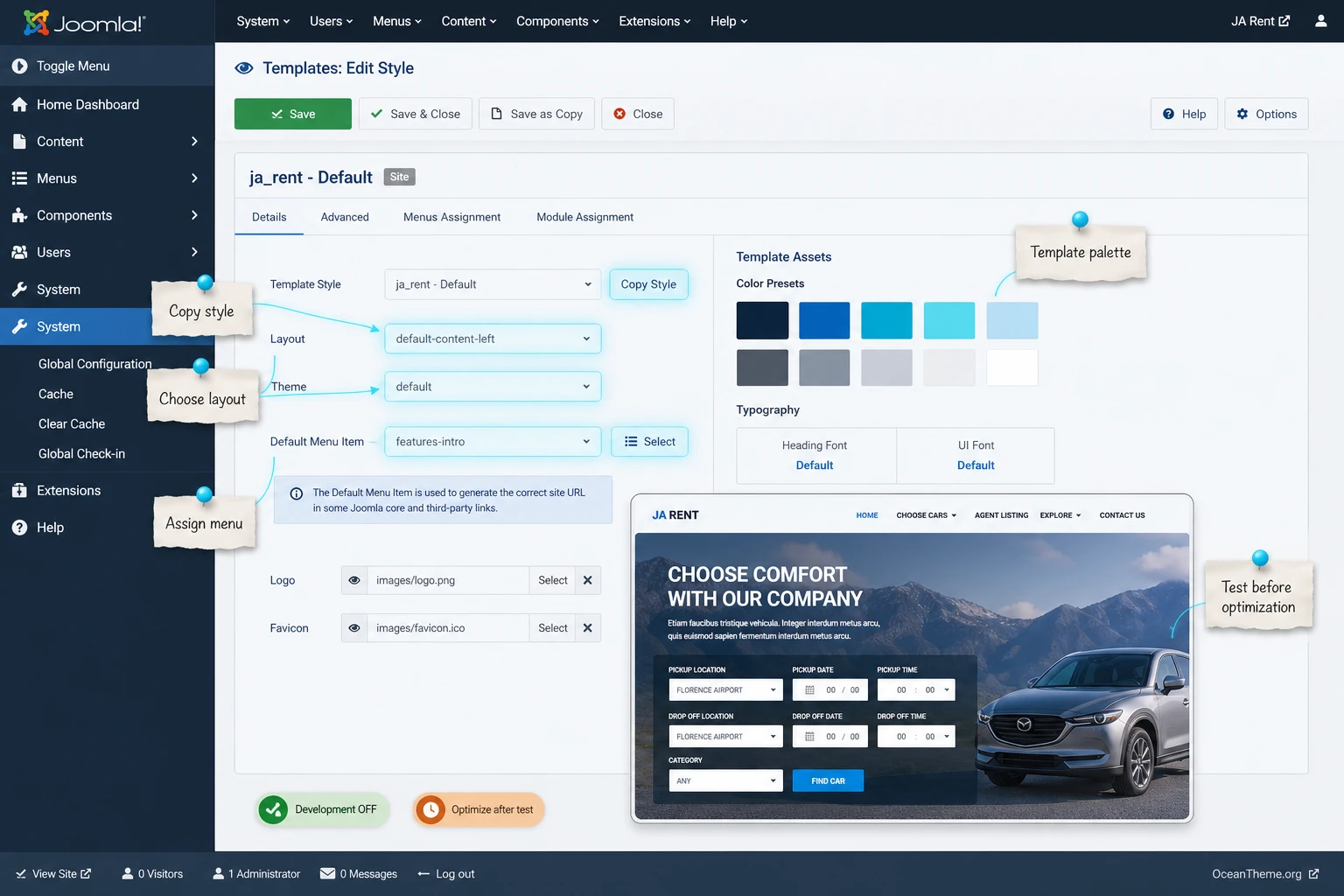1344x896 pixels.
Task: Open OceanTheme.org link in footer
Action: (1264, 873)
